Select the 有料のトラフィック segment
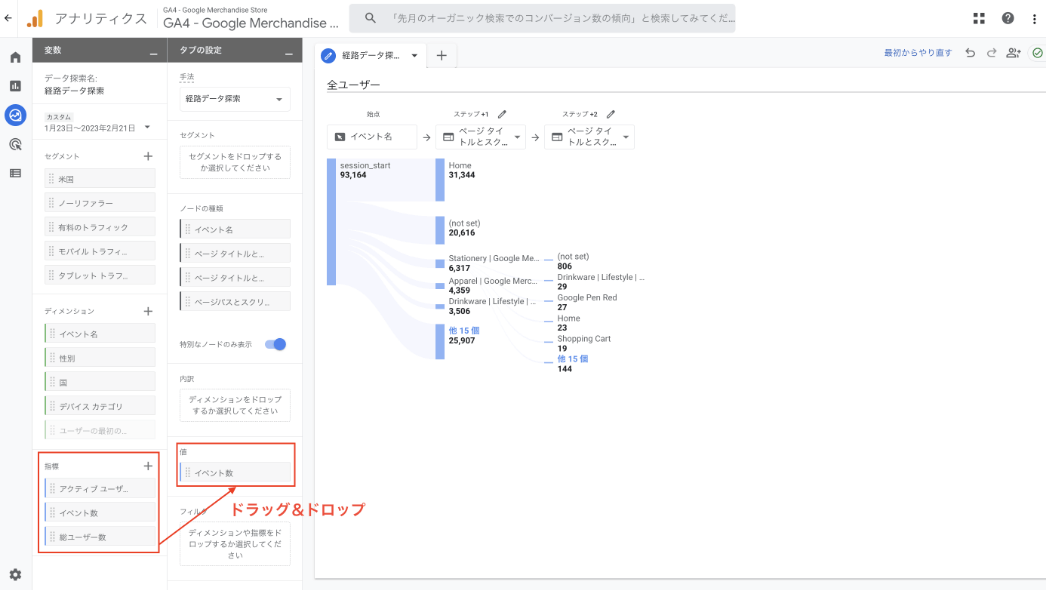1046x590 pixels. (x=100, y=227)
